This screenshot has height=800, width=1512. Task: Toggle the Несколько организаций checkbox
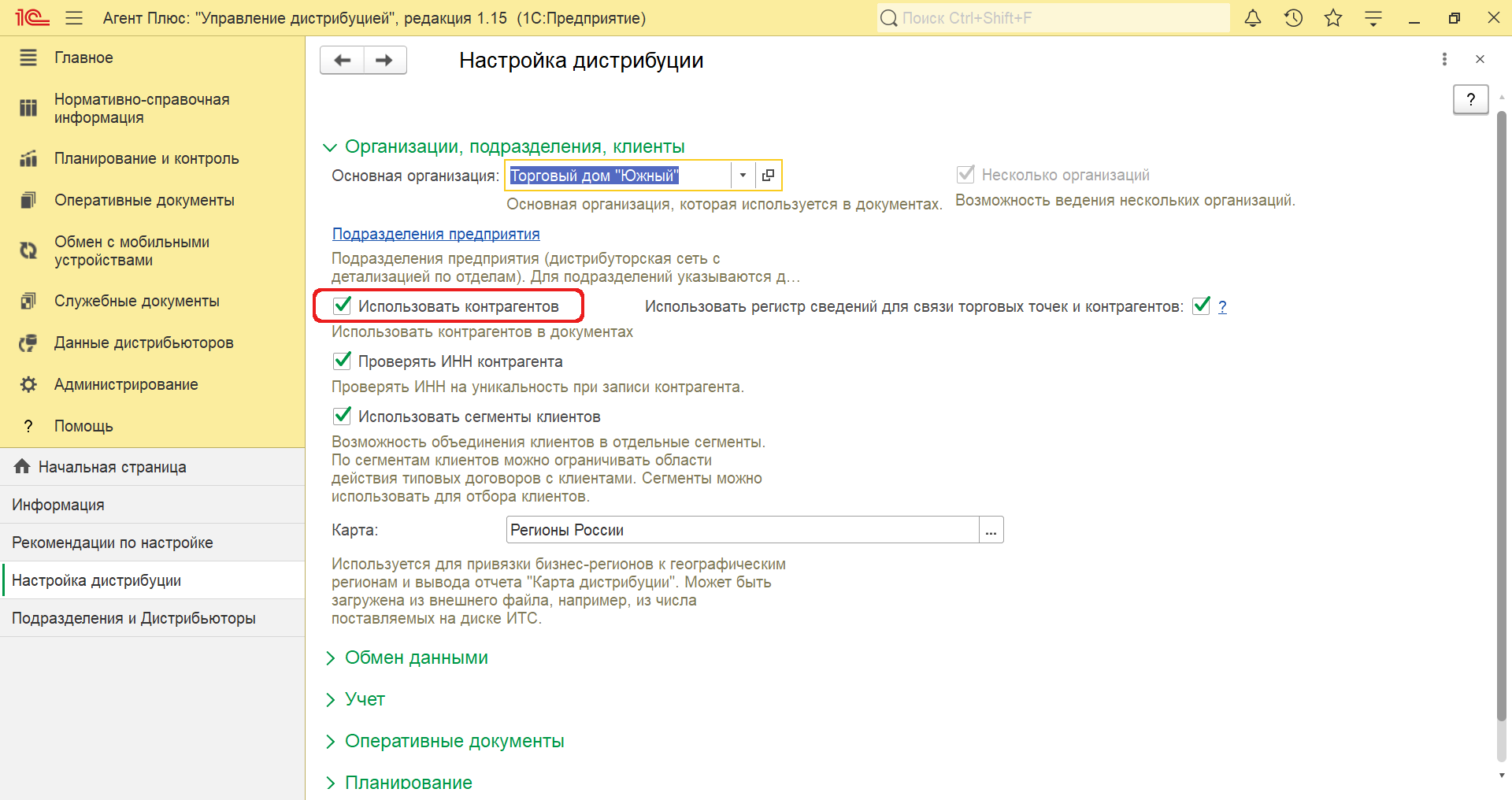coord(965,174)
